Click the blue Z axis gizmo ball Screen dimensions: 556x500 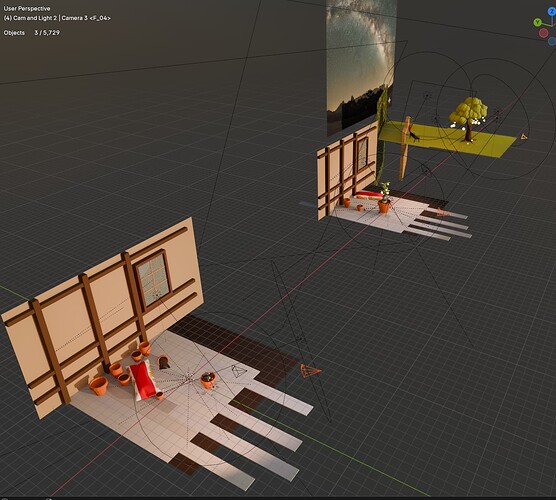point(552,12)
